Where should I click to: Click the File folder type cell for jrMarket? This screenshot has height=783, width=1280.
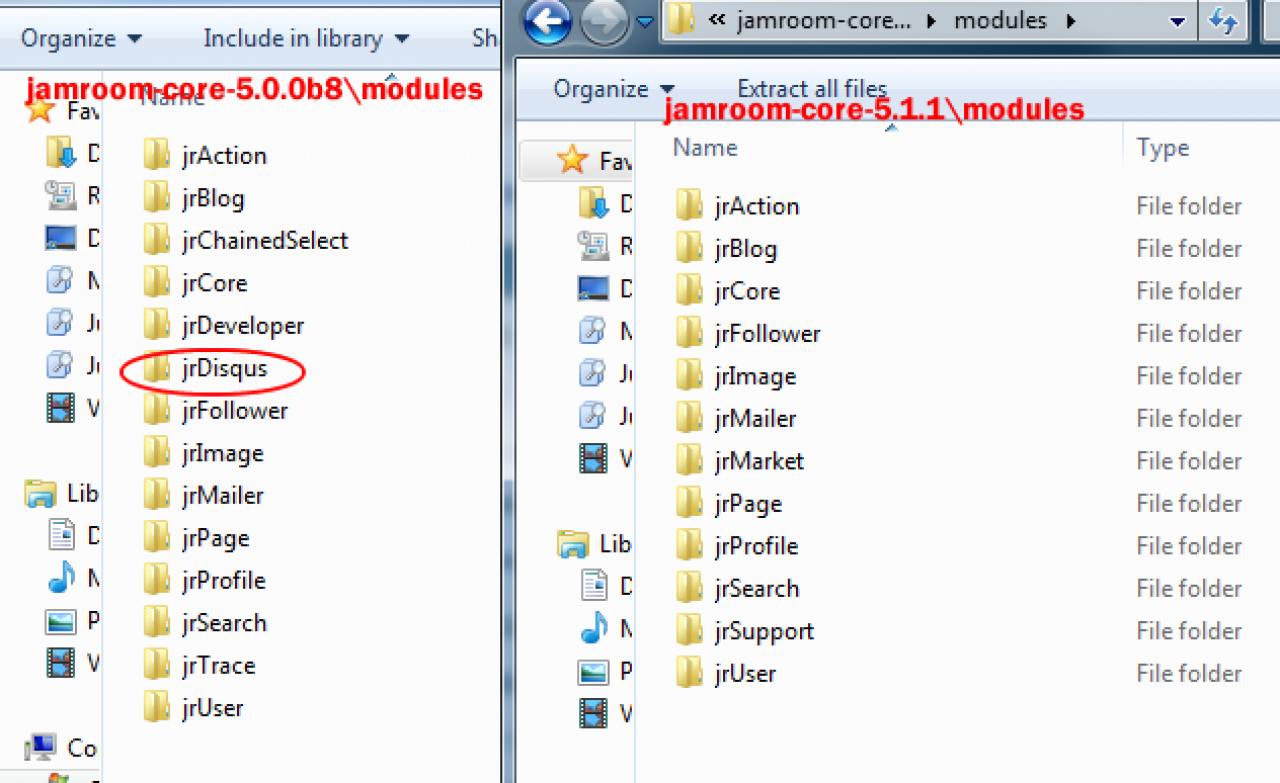tap(1189, 461)
